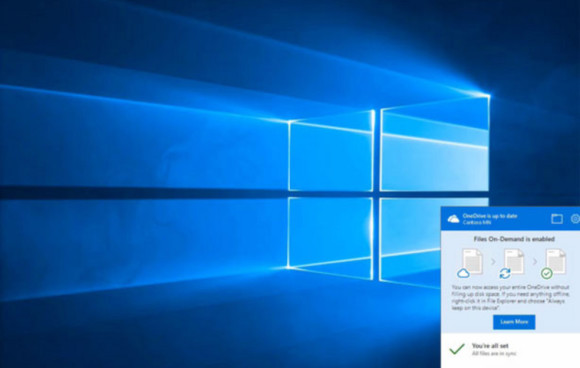
Task: Click the green checkmark beside You're all set
Action: pyautogui.click(x=457, y=349)
